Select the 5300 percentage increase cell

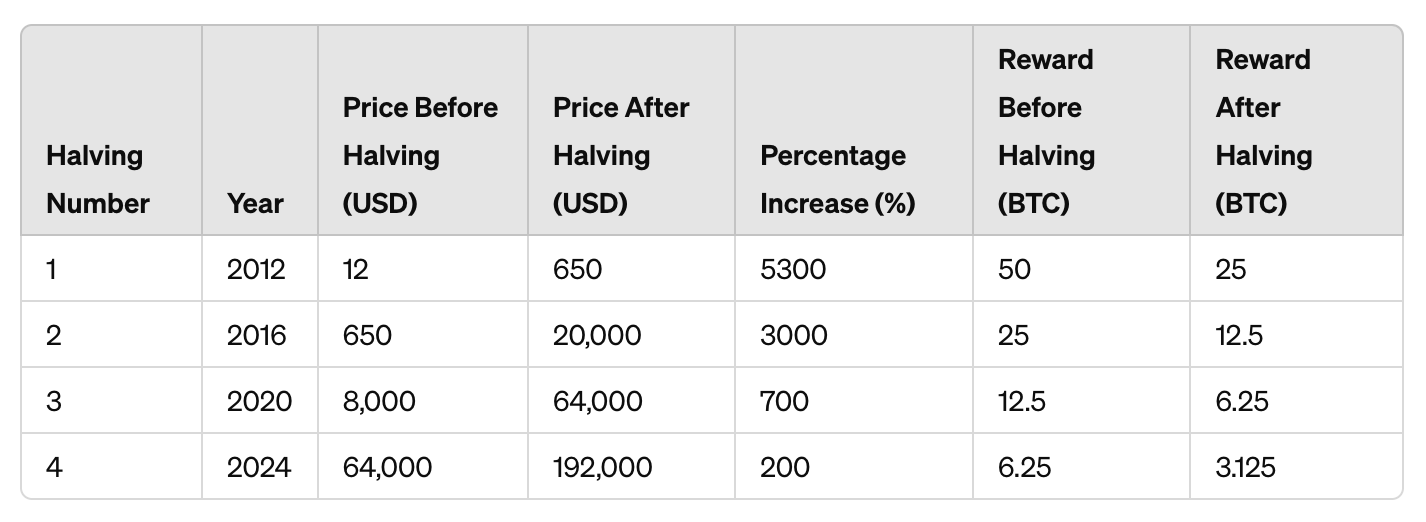pyautogui.click(x=793, y=269)
